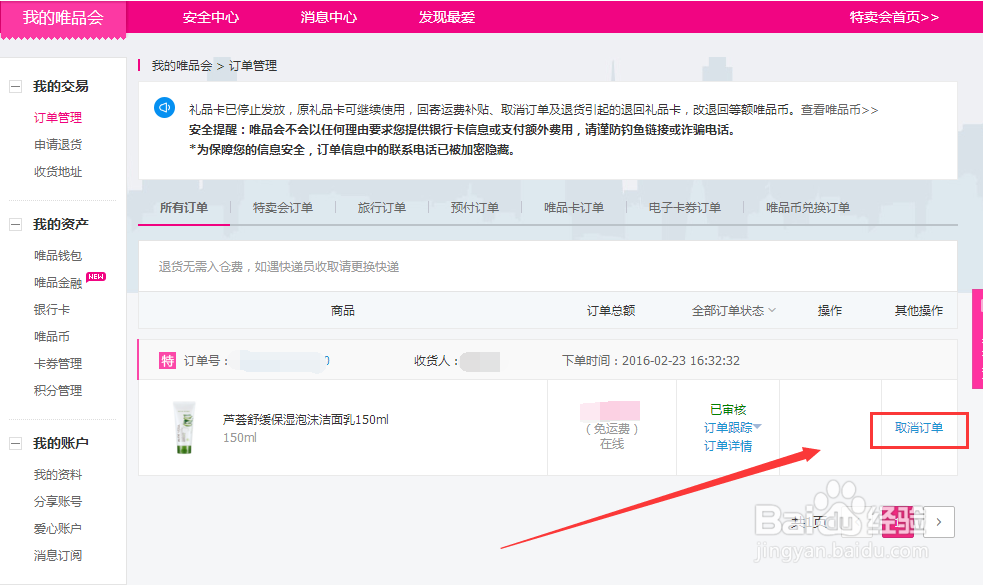Open 爱心账户 in sidebar
The width and height of the screenshot is (983, 585).
[58, 529]
